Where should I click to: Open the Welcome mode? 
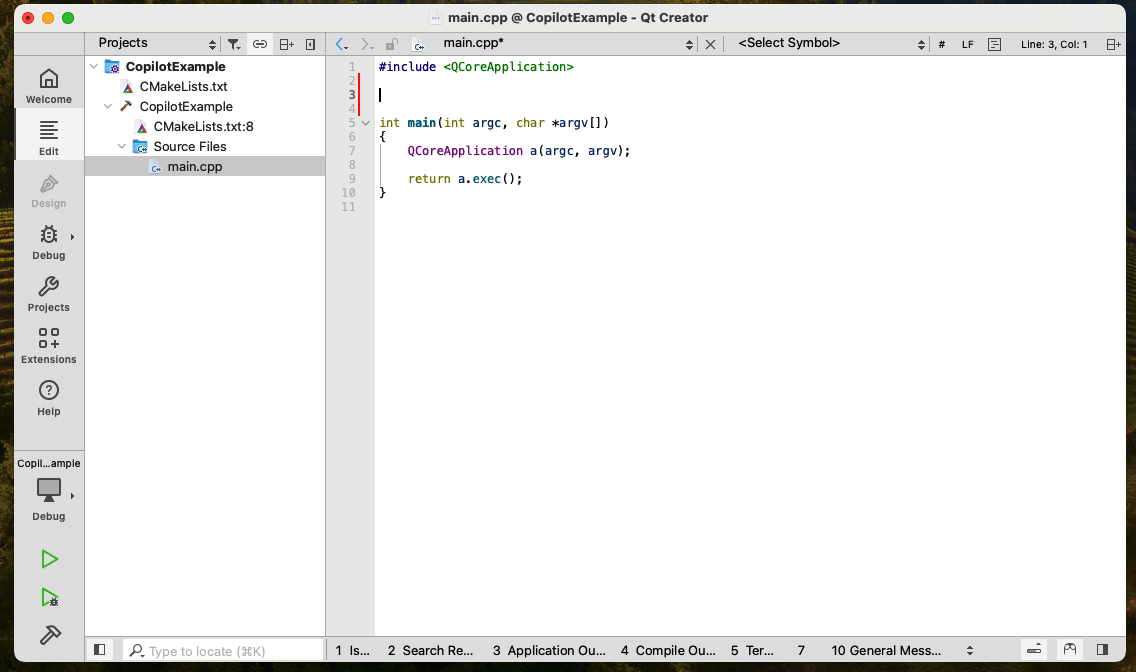coord(49,86)
